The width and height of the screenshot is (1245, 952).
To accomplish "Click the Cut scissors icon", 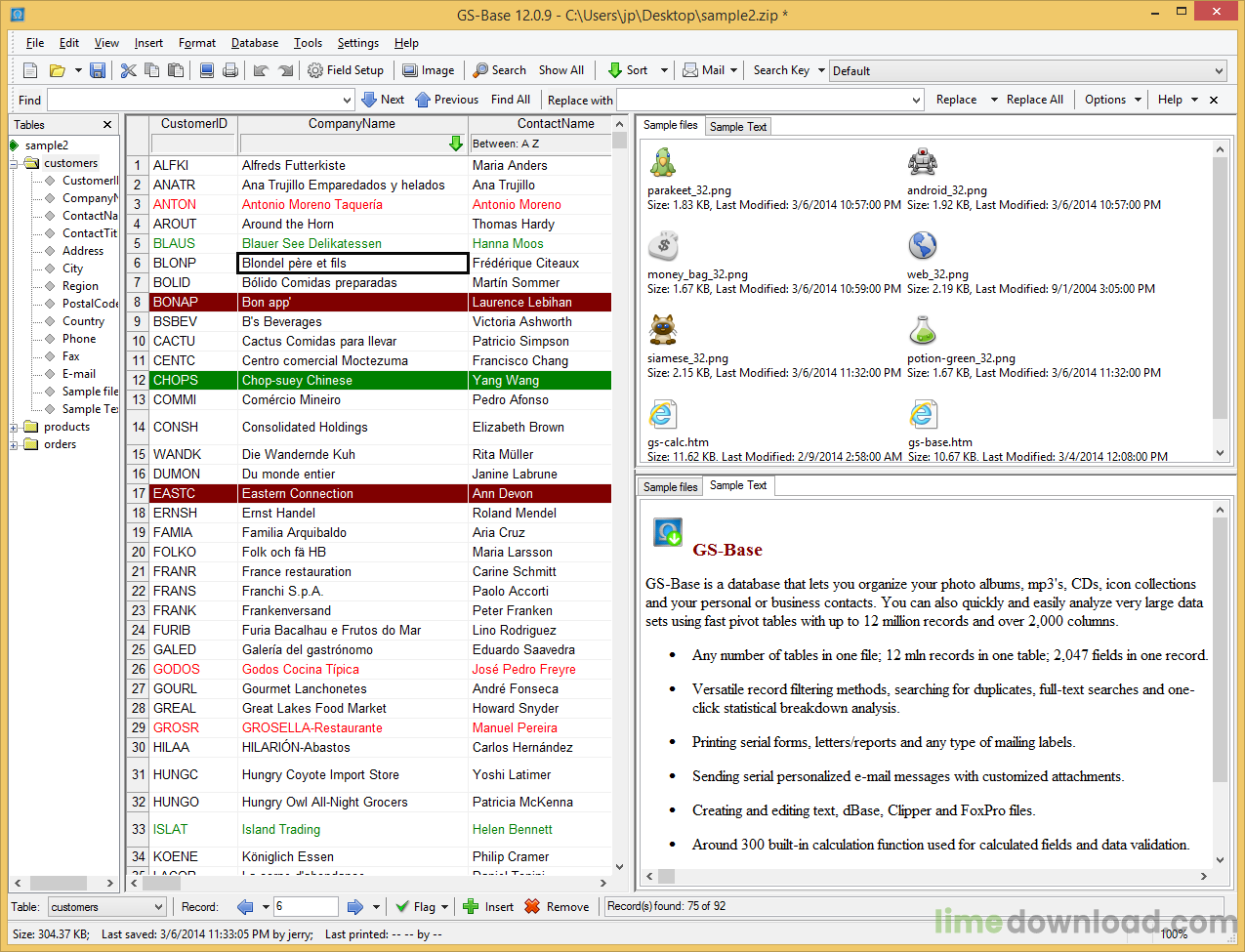I will click(x=128, y=70).
